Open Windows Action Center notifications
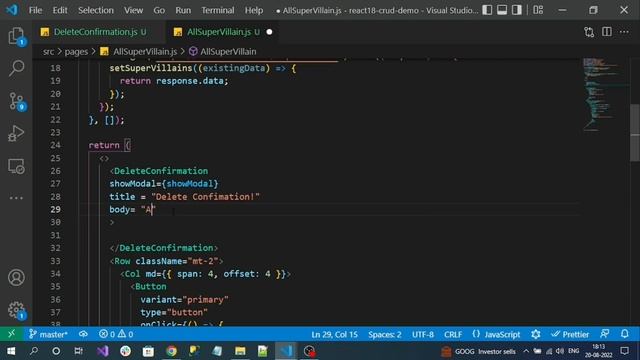Viewport: 640px width, 360px height. point(624,351)
